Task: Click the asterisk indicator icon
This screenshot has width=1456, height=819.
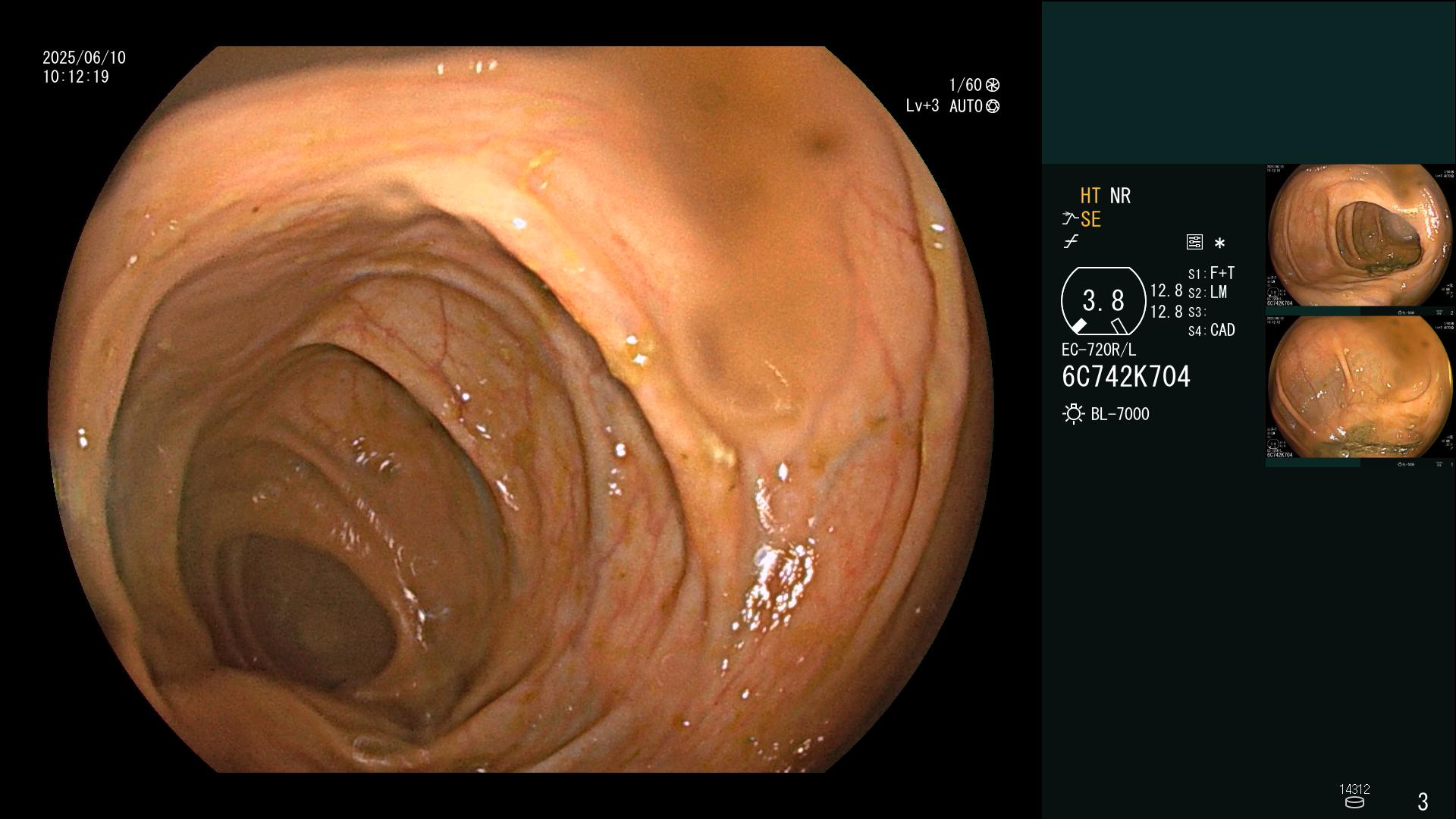Action: coord(1219,243)
